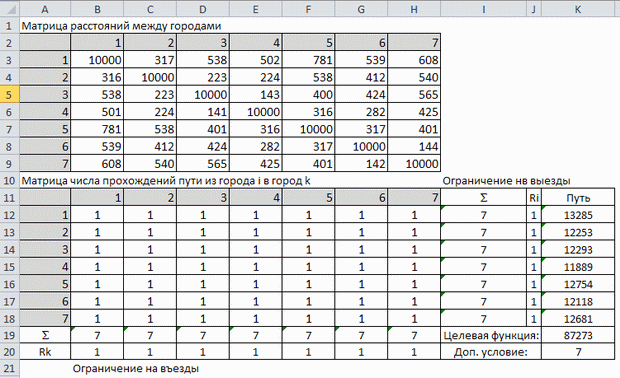Click cell containing 316 in row 4
The image size is (620, 378).
[97, 77]
